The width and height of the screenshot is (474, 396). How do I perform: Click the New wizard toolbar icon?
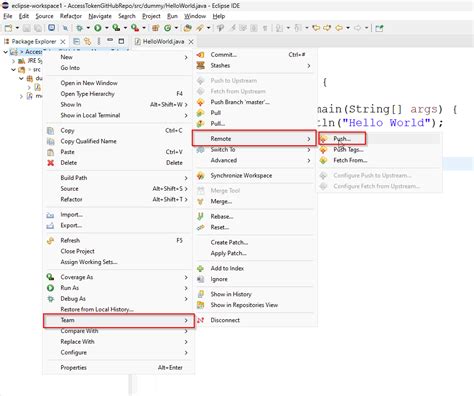(x=8, y=28)
